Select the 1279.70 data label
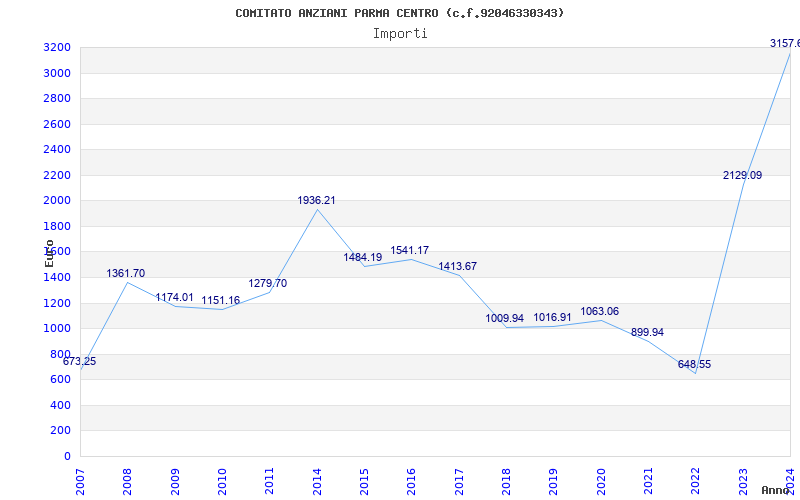 coord(268,283)
